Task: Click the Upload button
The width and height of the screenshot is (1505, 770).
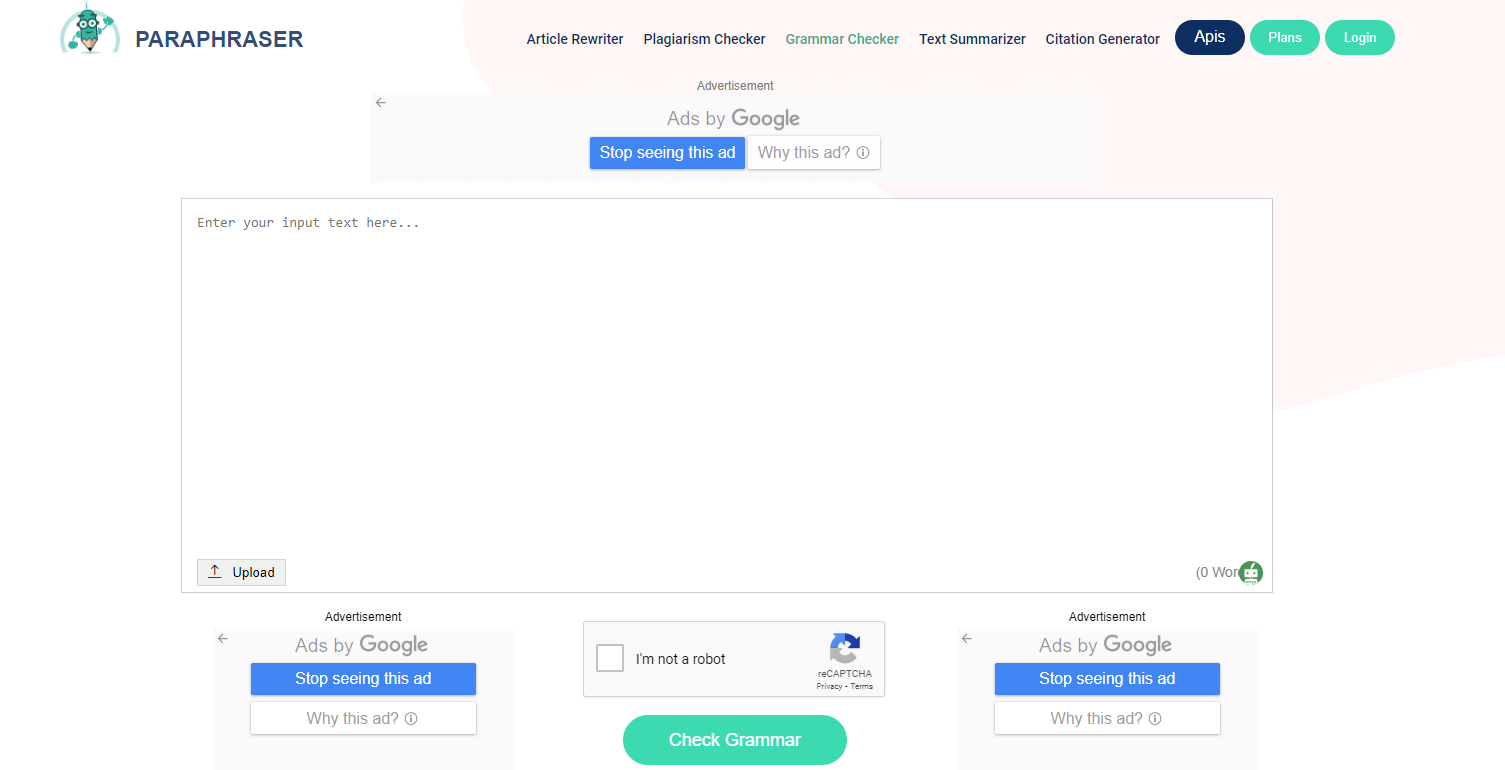Action: [x=241, y=572]
